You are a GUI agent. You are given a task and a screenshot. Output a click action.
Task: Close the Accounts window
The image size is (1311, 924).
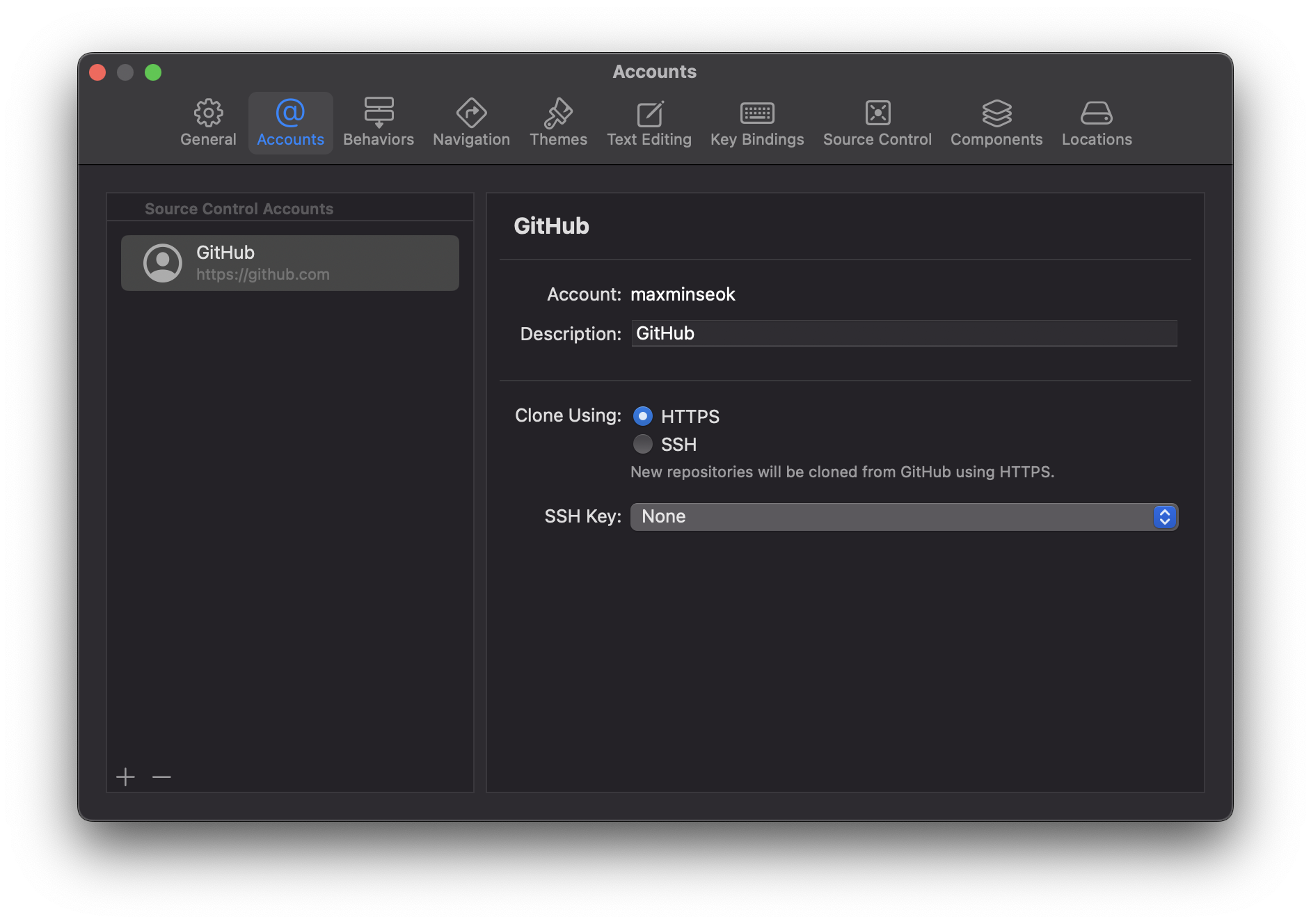97,72
